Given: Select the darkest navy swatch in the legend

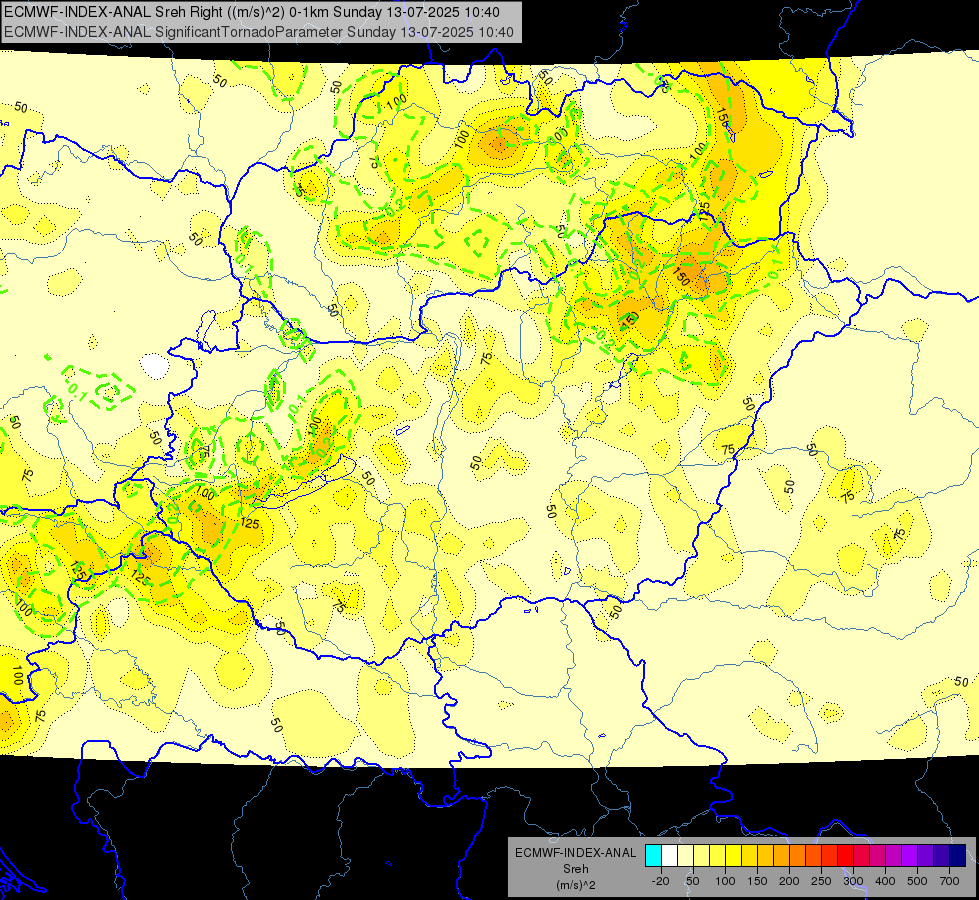Looking at the screenshot, I should (x=958, y=856).
